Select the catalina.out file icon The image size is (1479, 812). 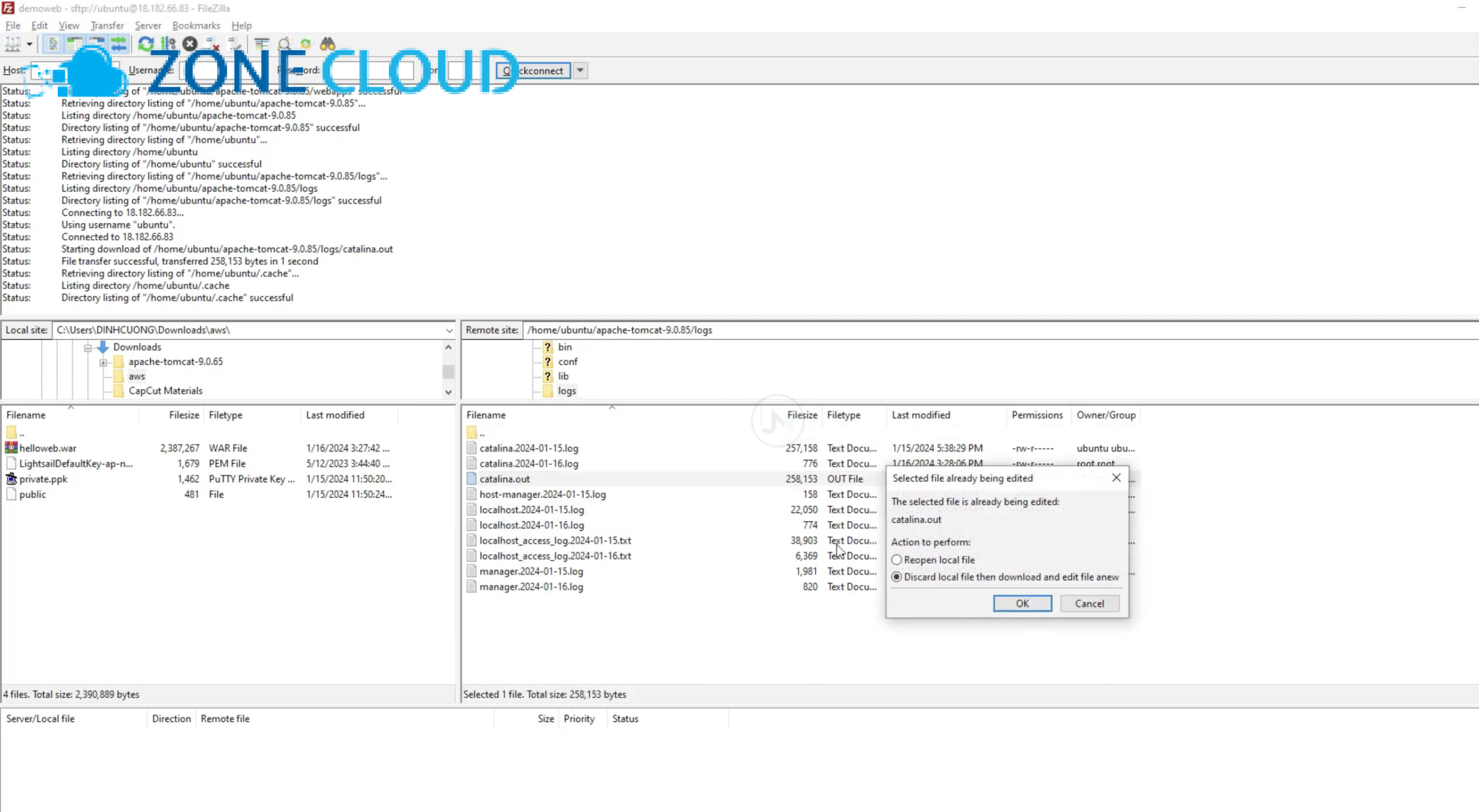click(471, 479)
